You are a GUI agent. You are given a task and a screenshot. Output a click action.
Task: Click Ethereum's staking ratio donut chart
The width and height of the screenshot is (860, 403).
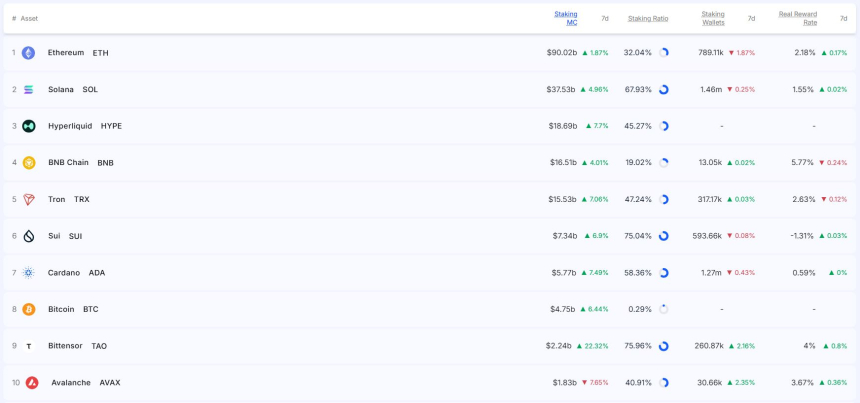pyautogui.click(x=664, y=53)
